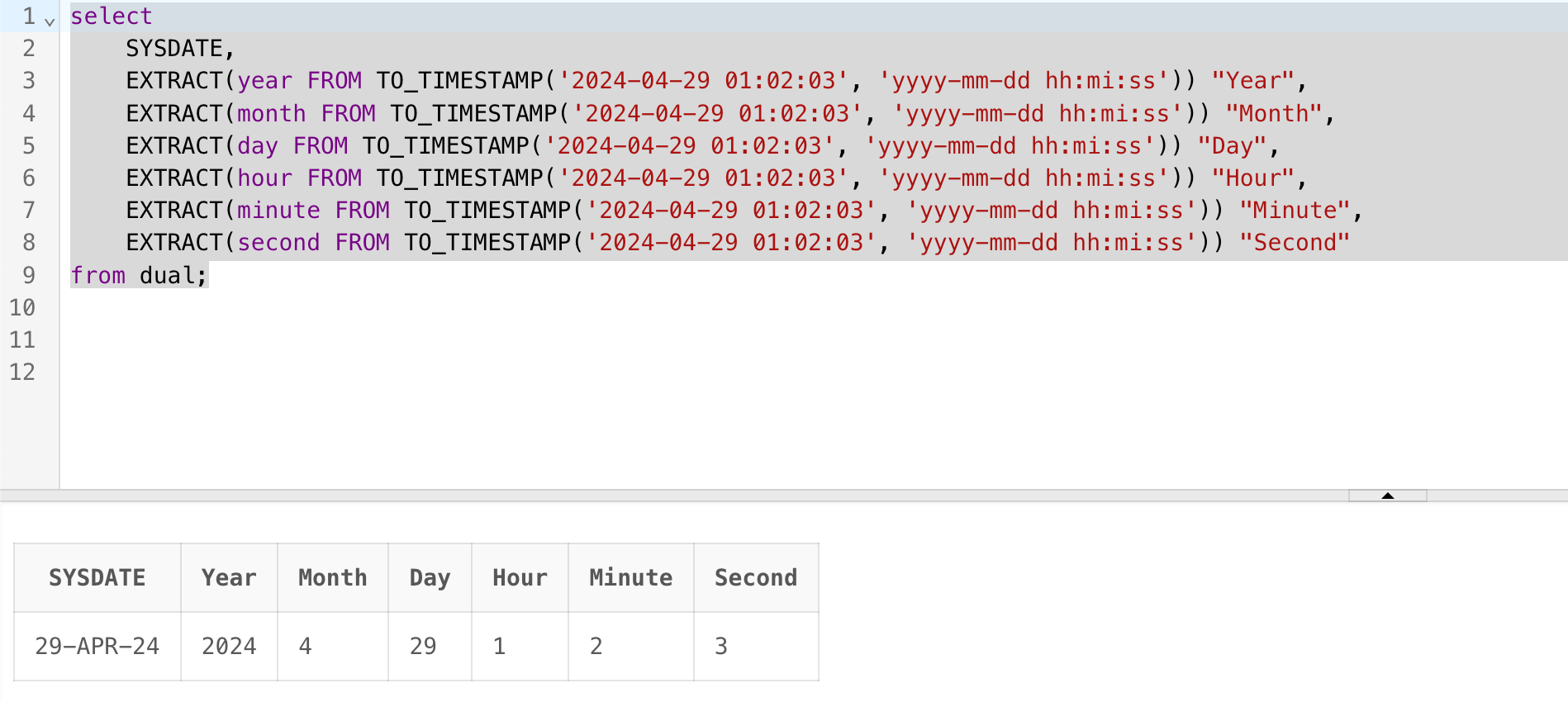Image resolution: width=1568 pixels, height=702 pixels.
Task: Click the Hour column header
Action: point(520,577)
